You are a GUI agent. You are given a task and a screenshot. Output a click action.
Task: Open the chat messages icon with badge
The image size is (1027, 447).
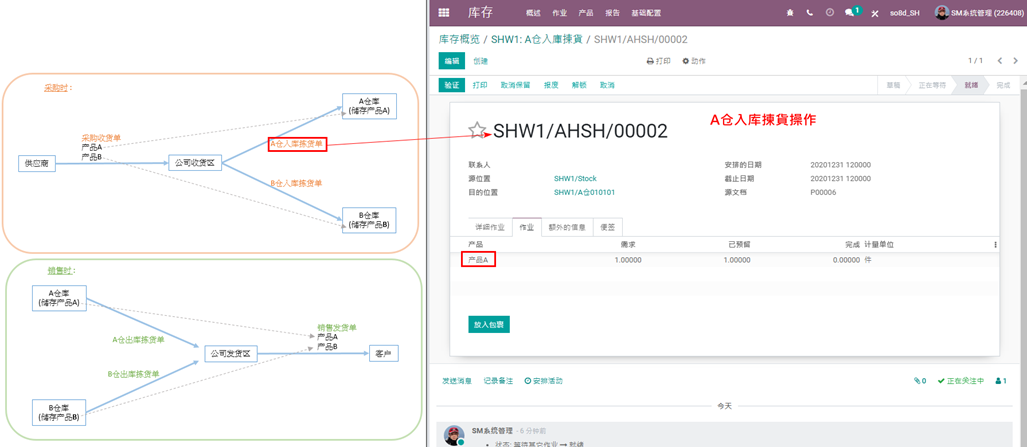[852, 12]
